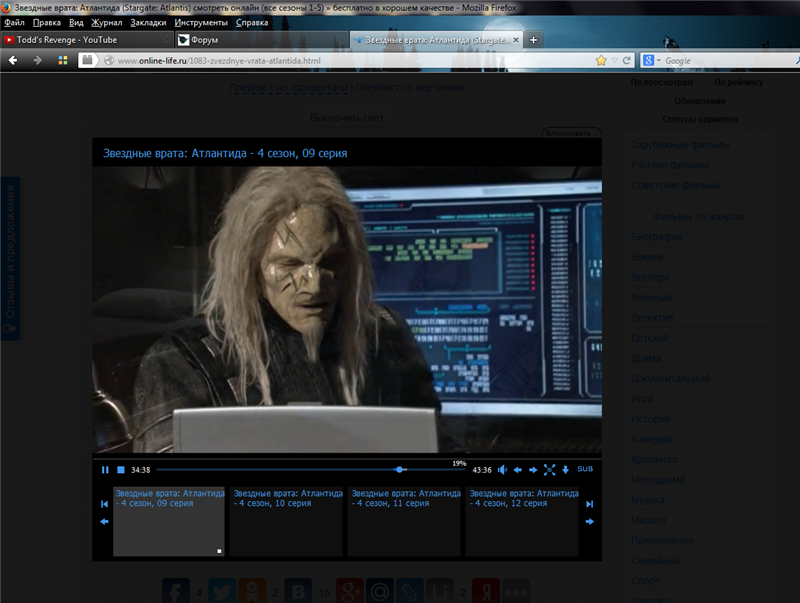The height and width of the screenshot is (603, 800).
Task: Share via the VKontakte B icon
Action: (298, 591)
